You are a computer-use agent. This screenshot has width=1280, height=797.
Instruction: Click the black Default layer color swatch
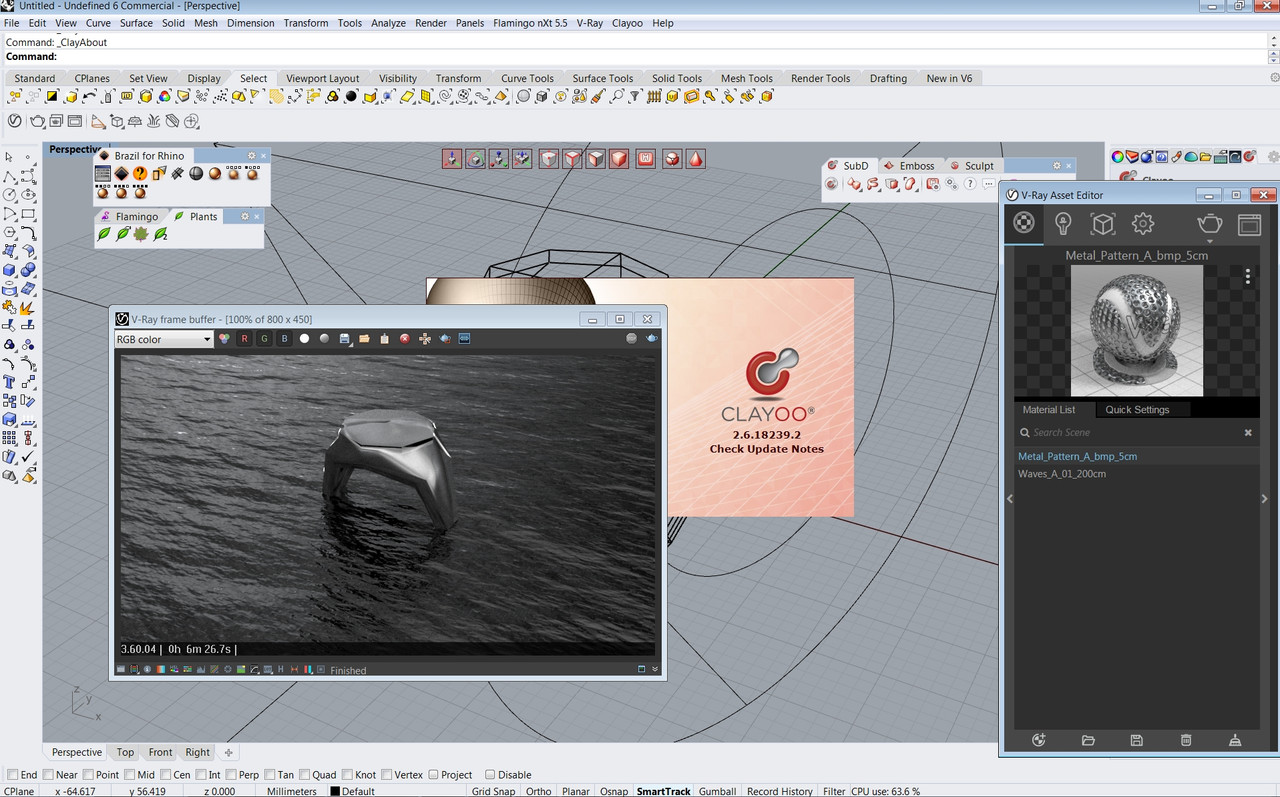[335, 792]
